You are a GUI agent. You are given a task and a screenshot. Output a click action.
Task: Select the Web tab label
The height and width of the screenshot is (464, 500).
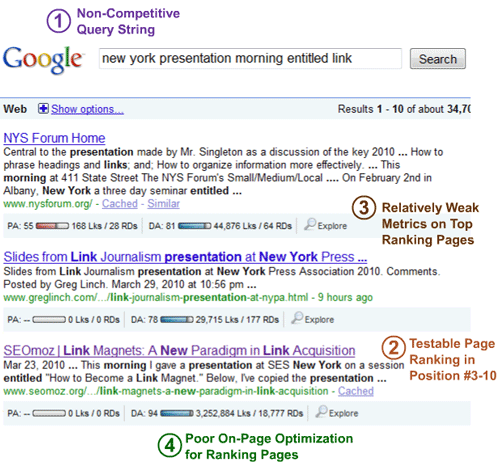15,109
